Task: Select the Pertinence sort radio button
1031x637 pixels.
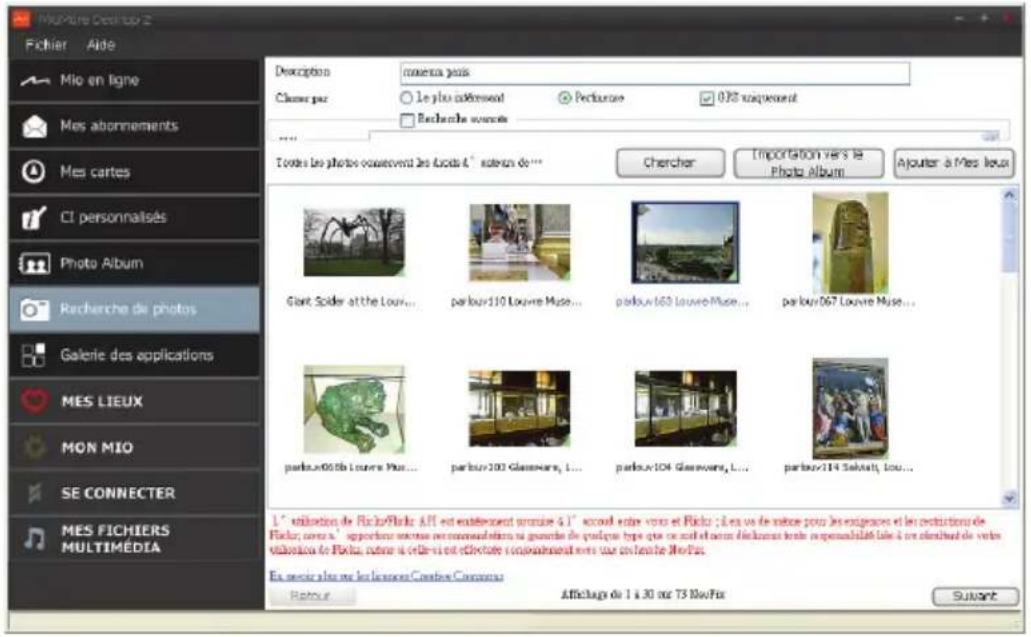Action: [564, 98]
